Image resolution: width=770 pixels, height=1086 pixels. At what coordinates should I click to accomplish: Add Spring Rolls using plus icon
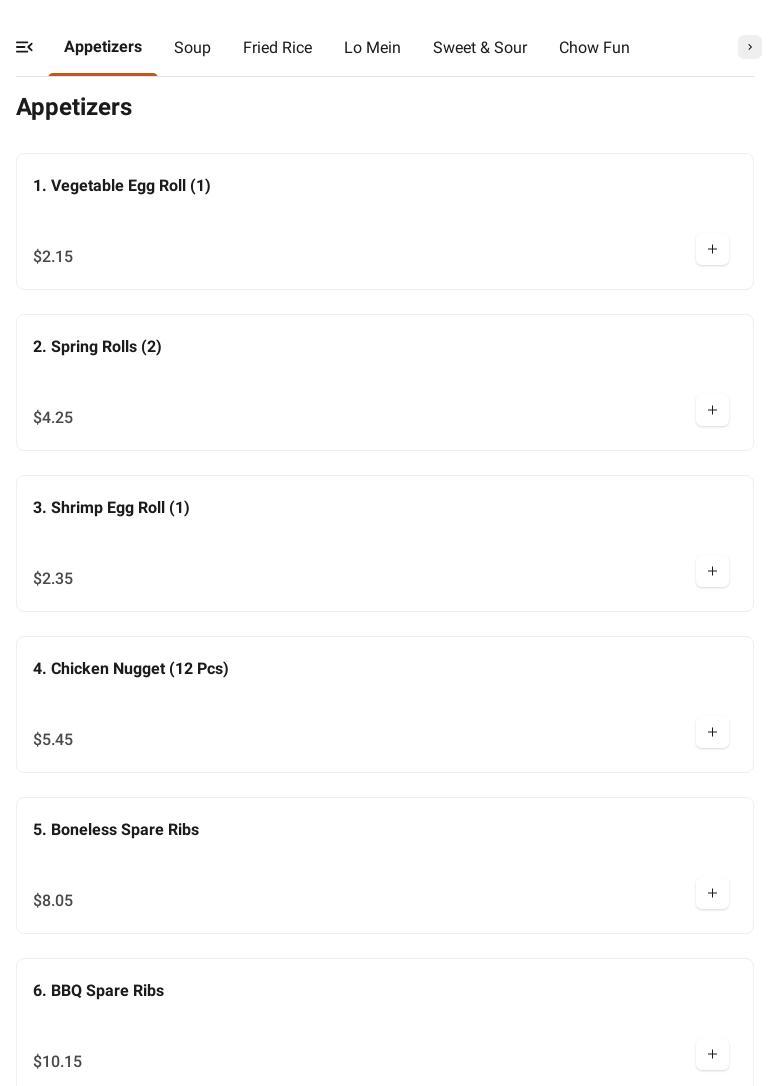712,411
